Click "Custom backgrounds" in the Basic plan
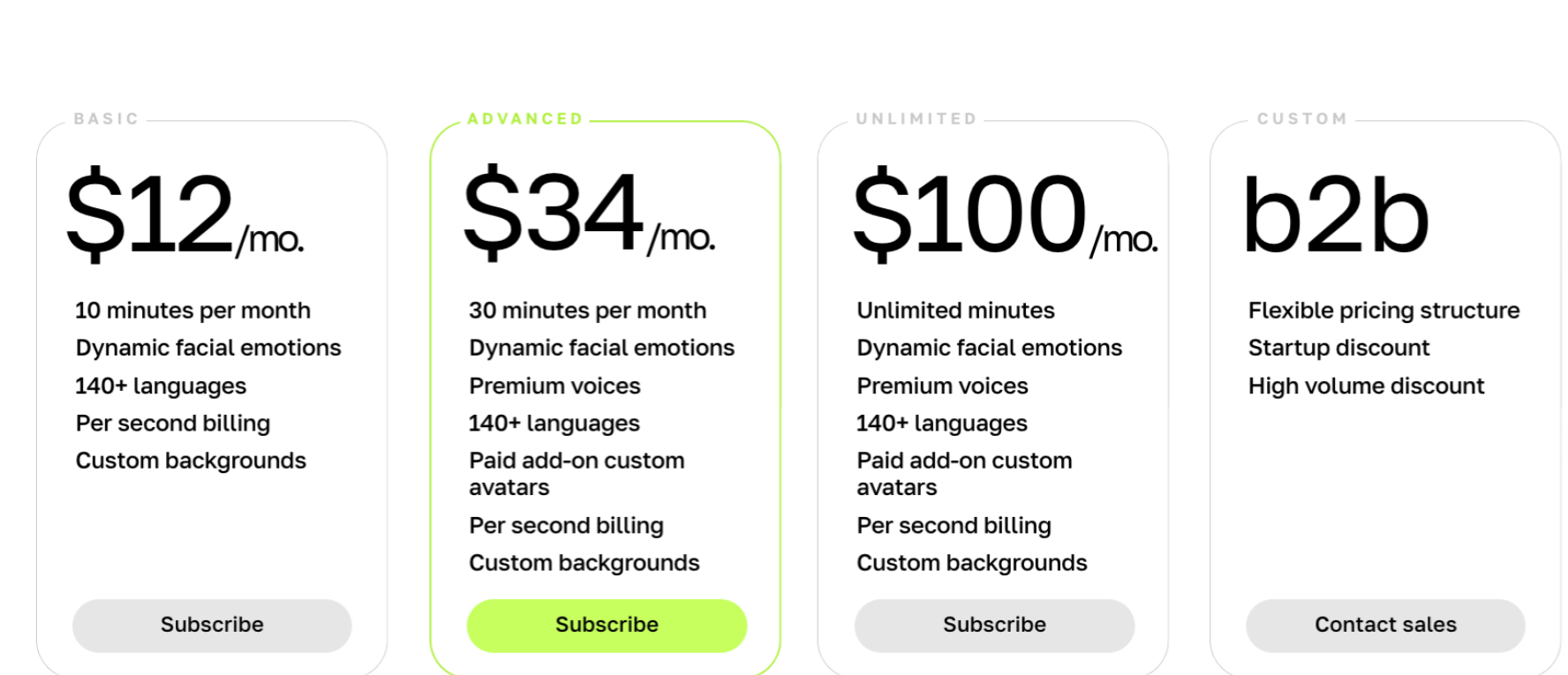1568x675 pixels. [x=191, y=461]
